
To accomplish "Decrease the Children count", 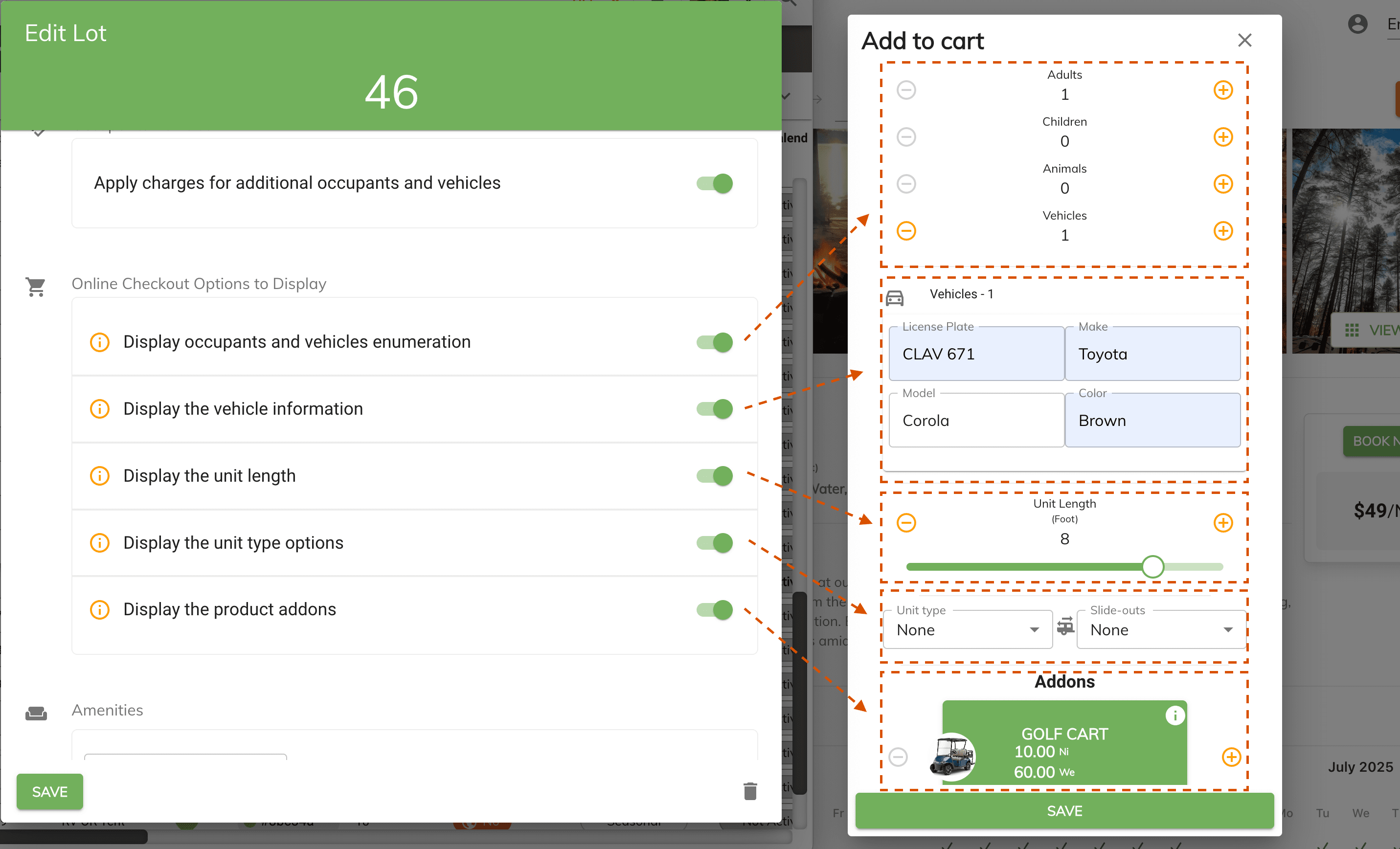I will coord(906,137).
